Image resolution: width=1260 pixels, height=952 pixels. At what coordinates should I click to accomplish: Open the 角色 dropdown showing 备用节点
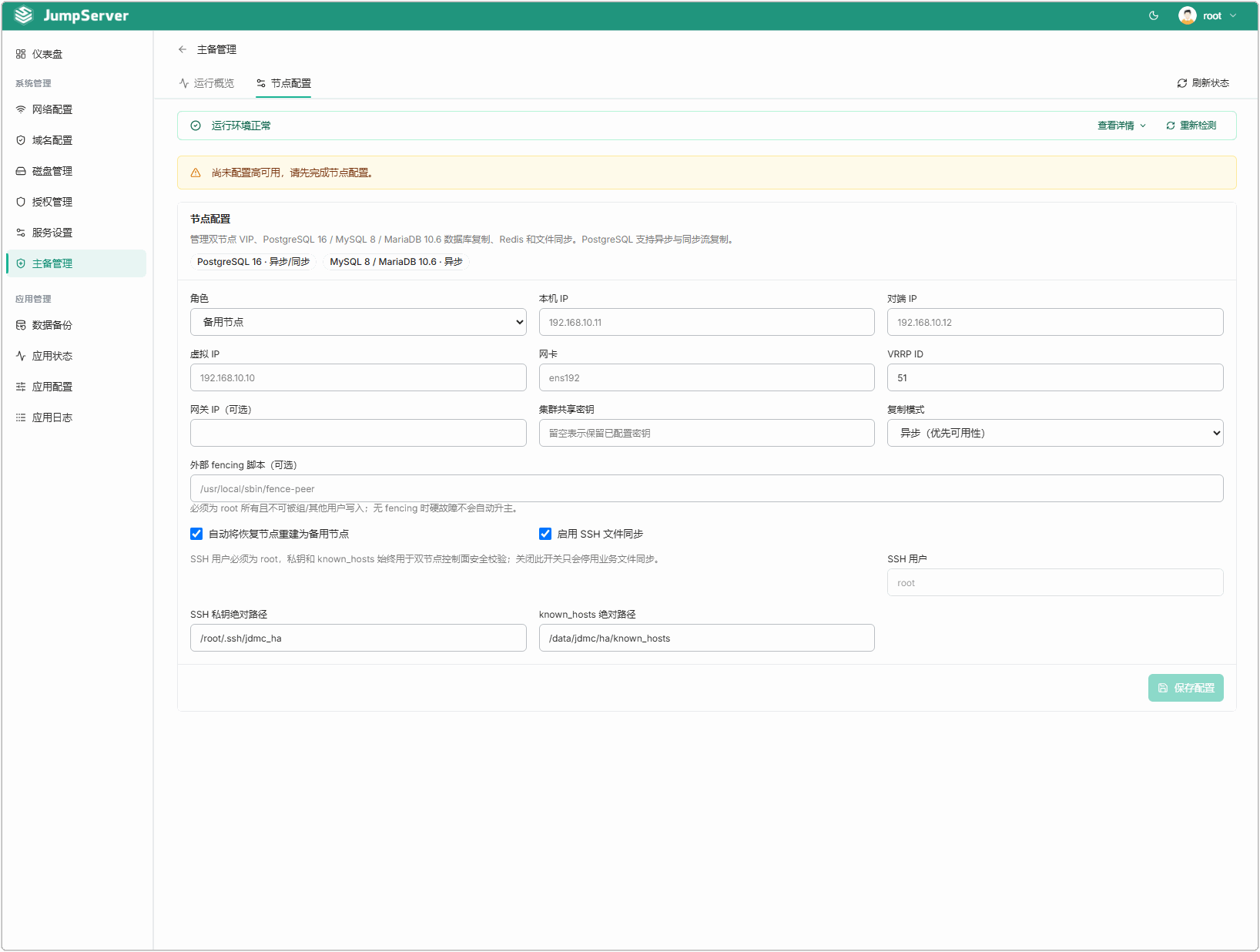coord(358,322)
